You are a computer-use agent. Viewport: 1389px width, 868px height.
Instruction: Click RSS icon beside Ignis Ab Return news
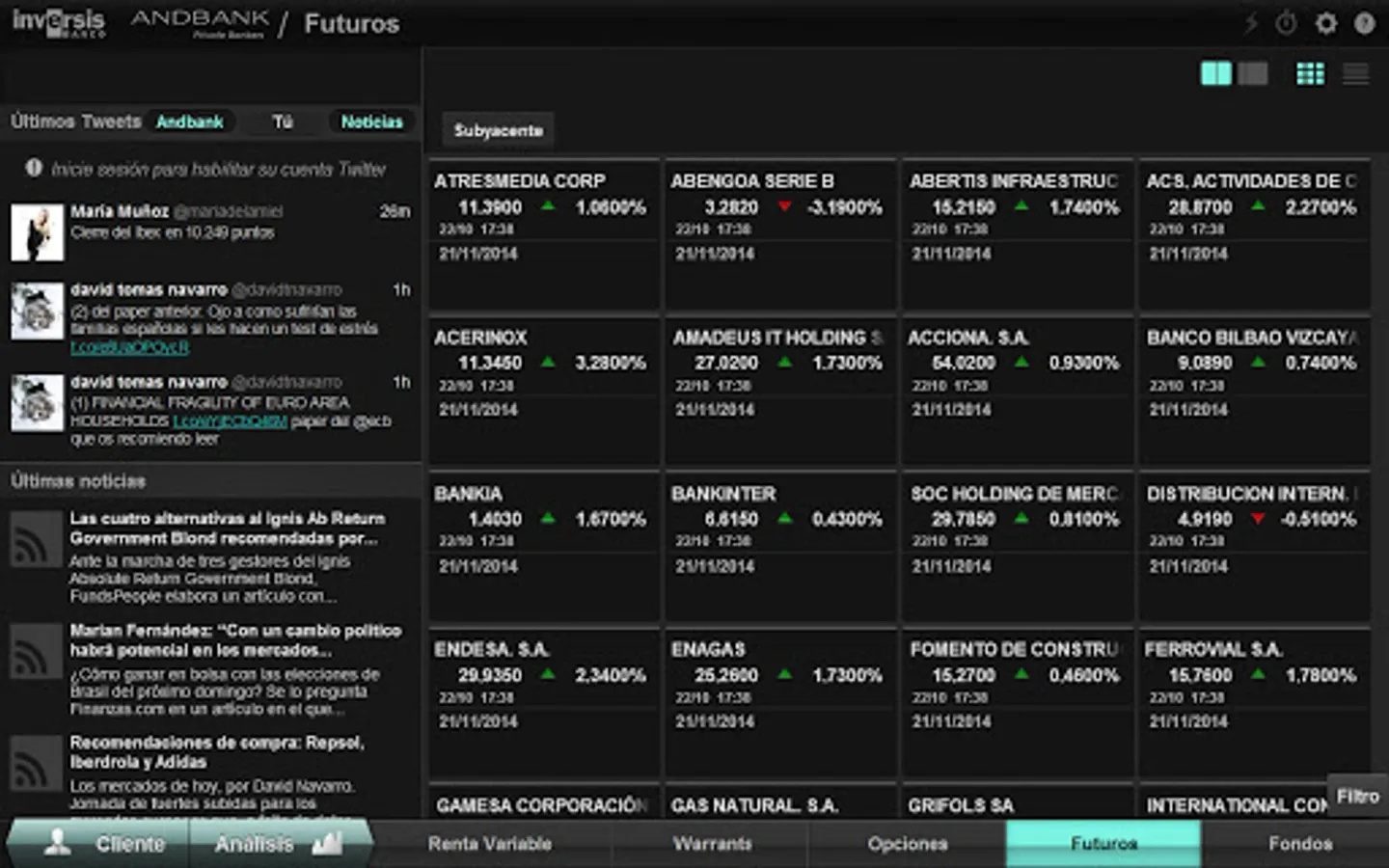(x=36, y=540)
